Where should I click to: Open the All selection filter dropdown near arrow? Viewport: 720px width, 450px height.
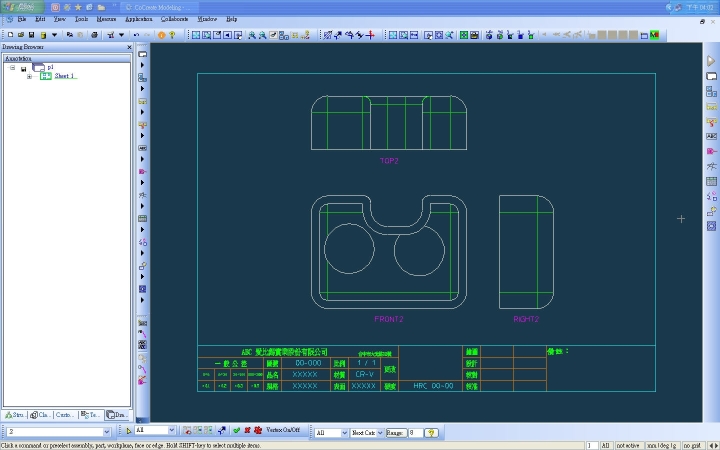171,430
